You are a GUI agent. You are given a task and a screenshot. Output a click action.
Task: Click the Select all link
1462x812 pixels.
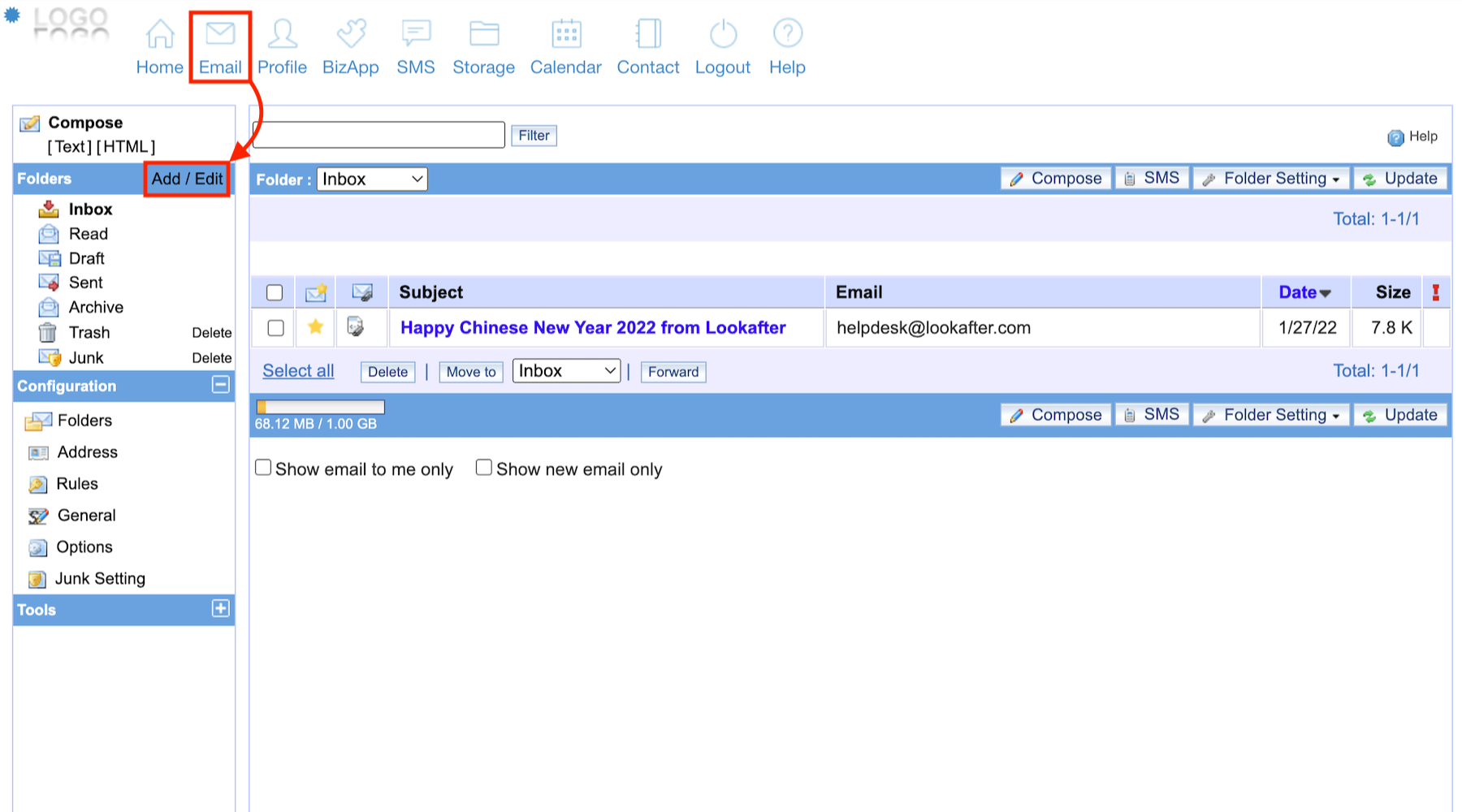tap(298, 371)
